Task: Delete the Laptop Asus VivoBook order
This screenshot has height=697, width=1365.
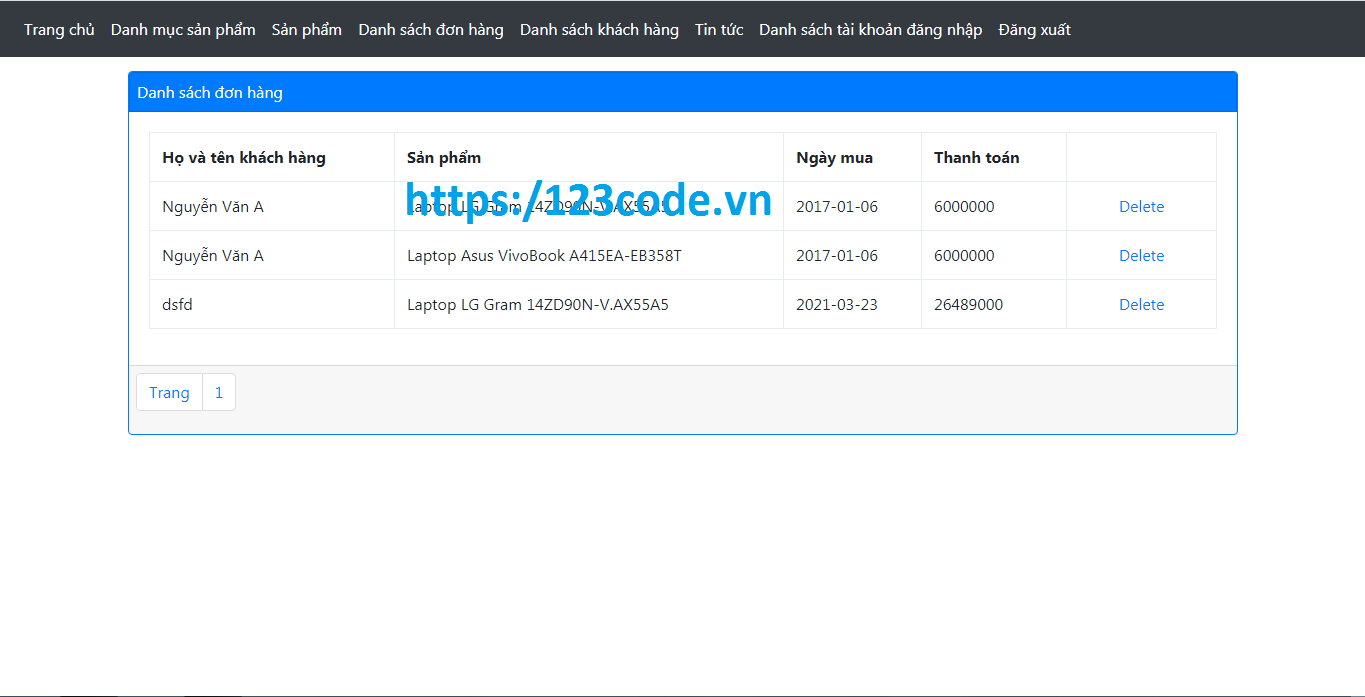Action: [1141, 255]
